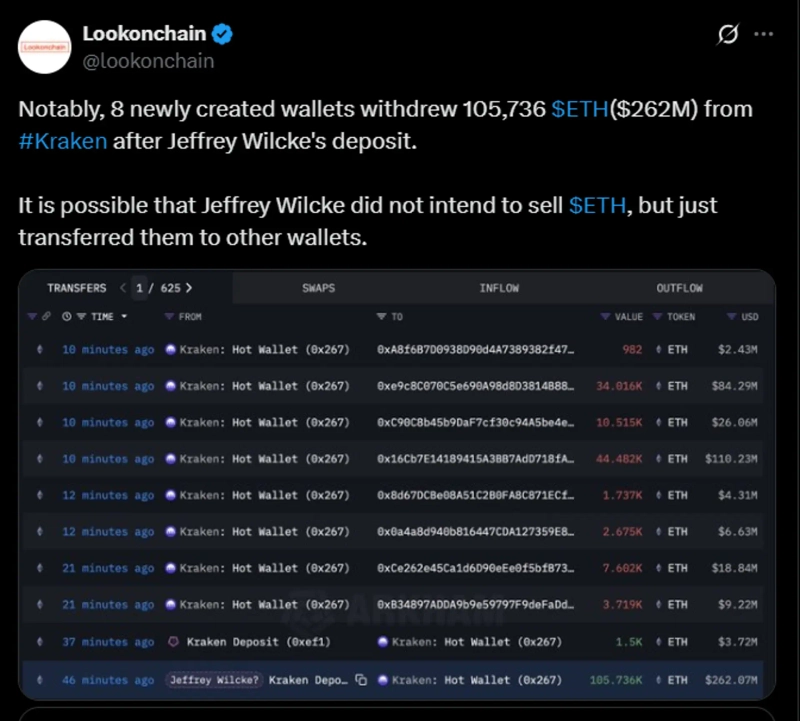Open the OUTFLOW tab
Viewport: 800px width, 721px height.
pos(679,288)
